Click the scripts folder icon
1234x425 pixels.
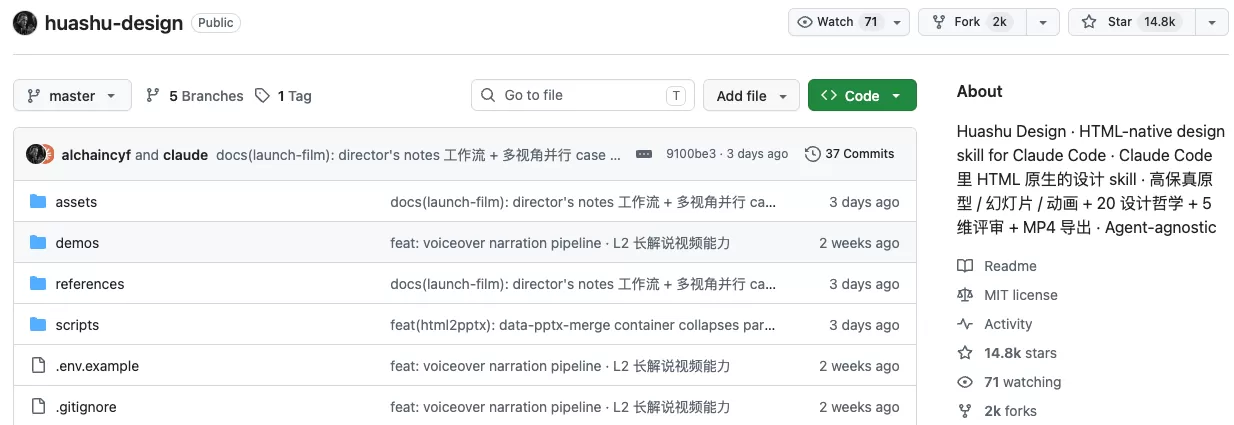(38, 325)
